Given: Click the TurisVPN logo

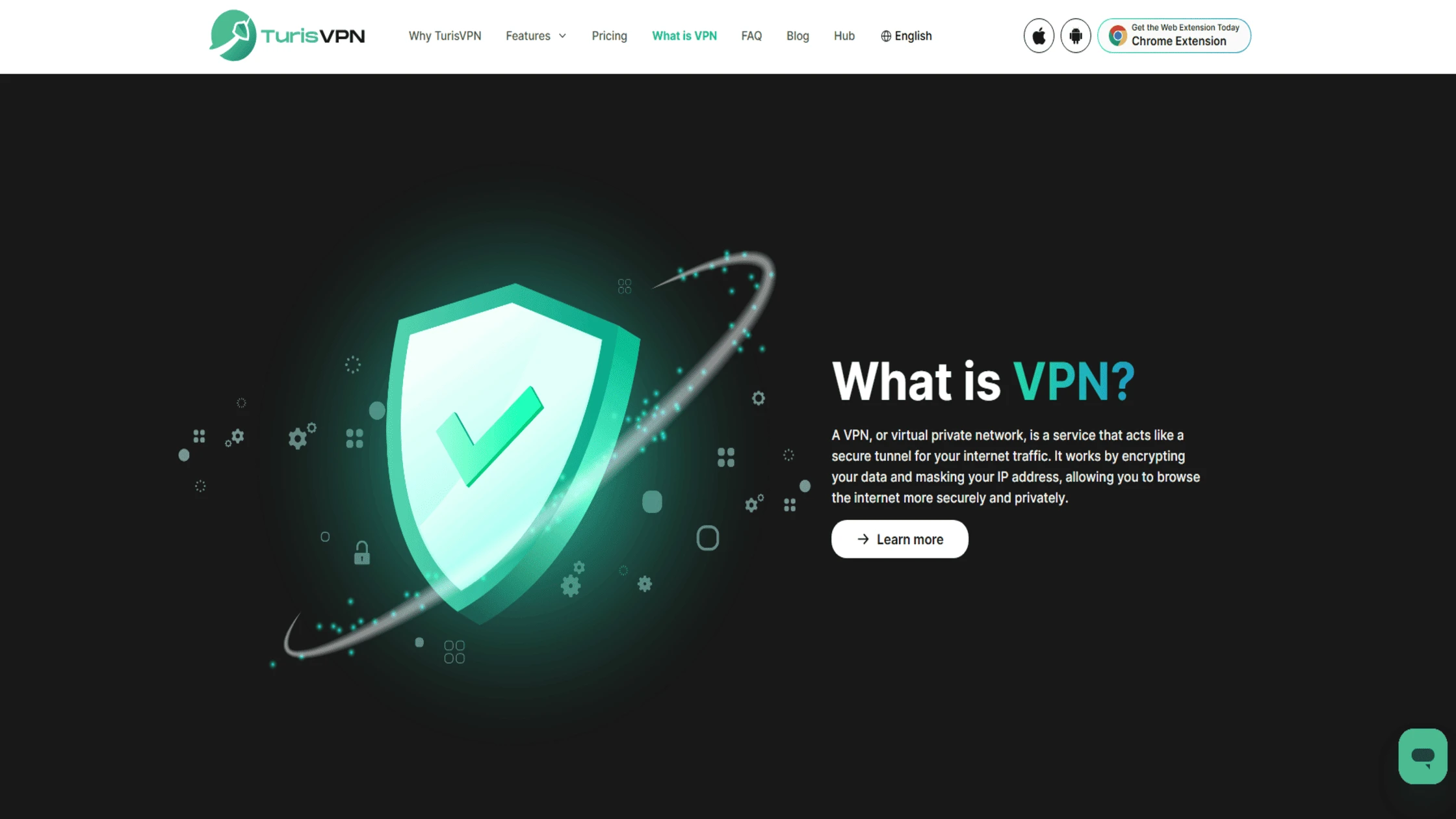Looking at the screenshot, I should 287,36.
